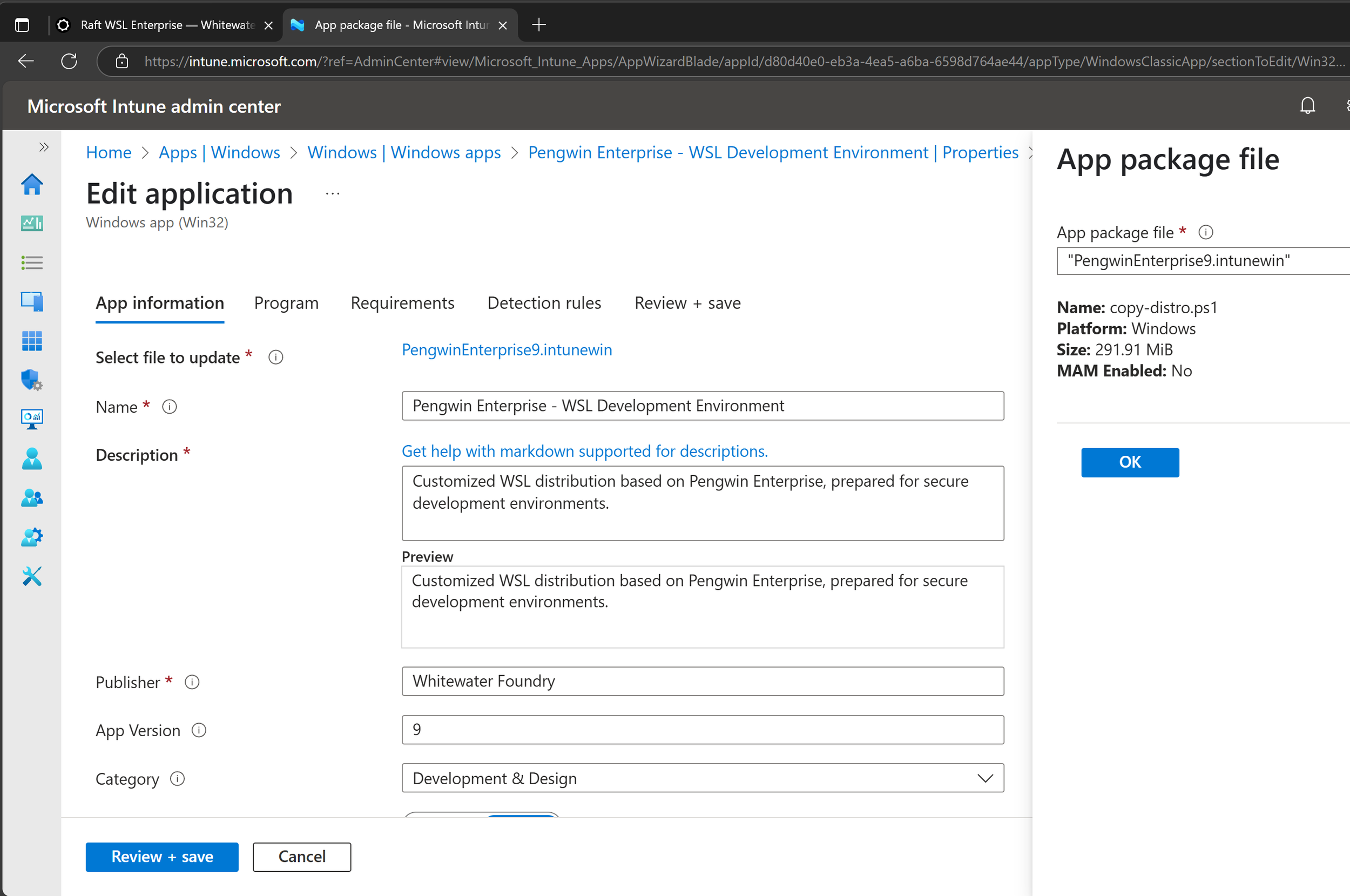
Task: Click info icon beside App Version label
Action: click(x=199, y=730)
